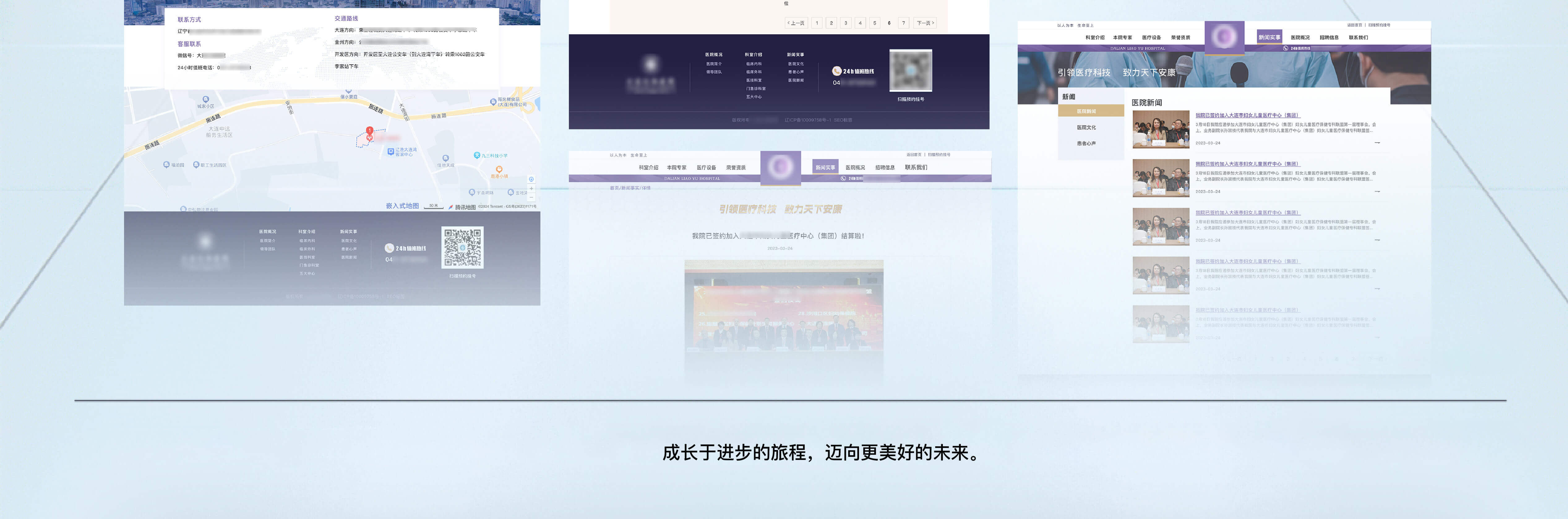Open 科室介绍 in the right page's navigation

[1094, 38]
